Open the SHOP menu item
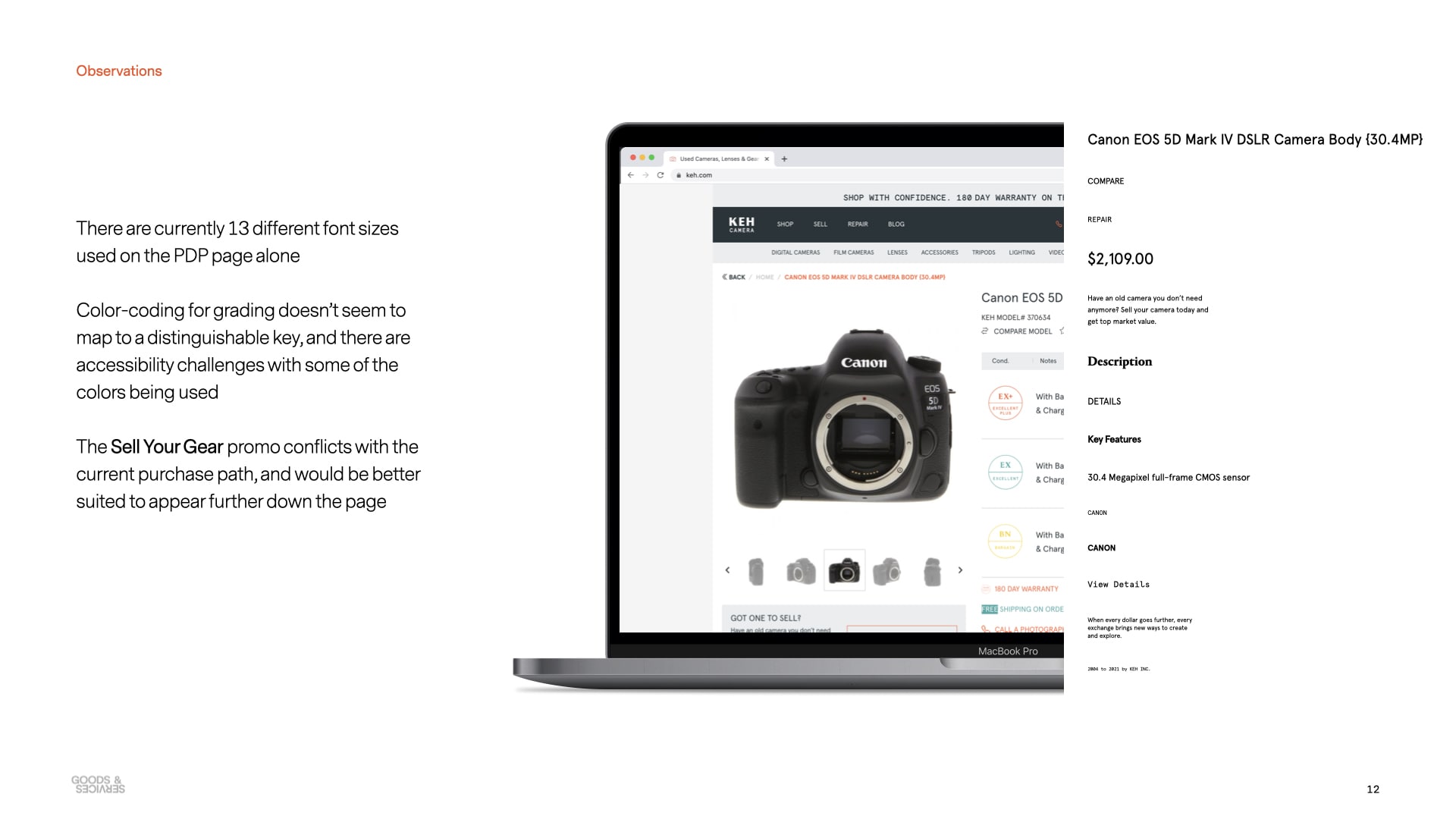The height and width of the screenshot is (819, 1456). tap(787, 225)
